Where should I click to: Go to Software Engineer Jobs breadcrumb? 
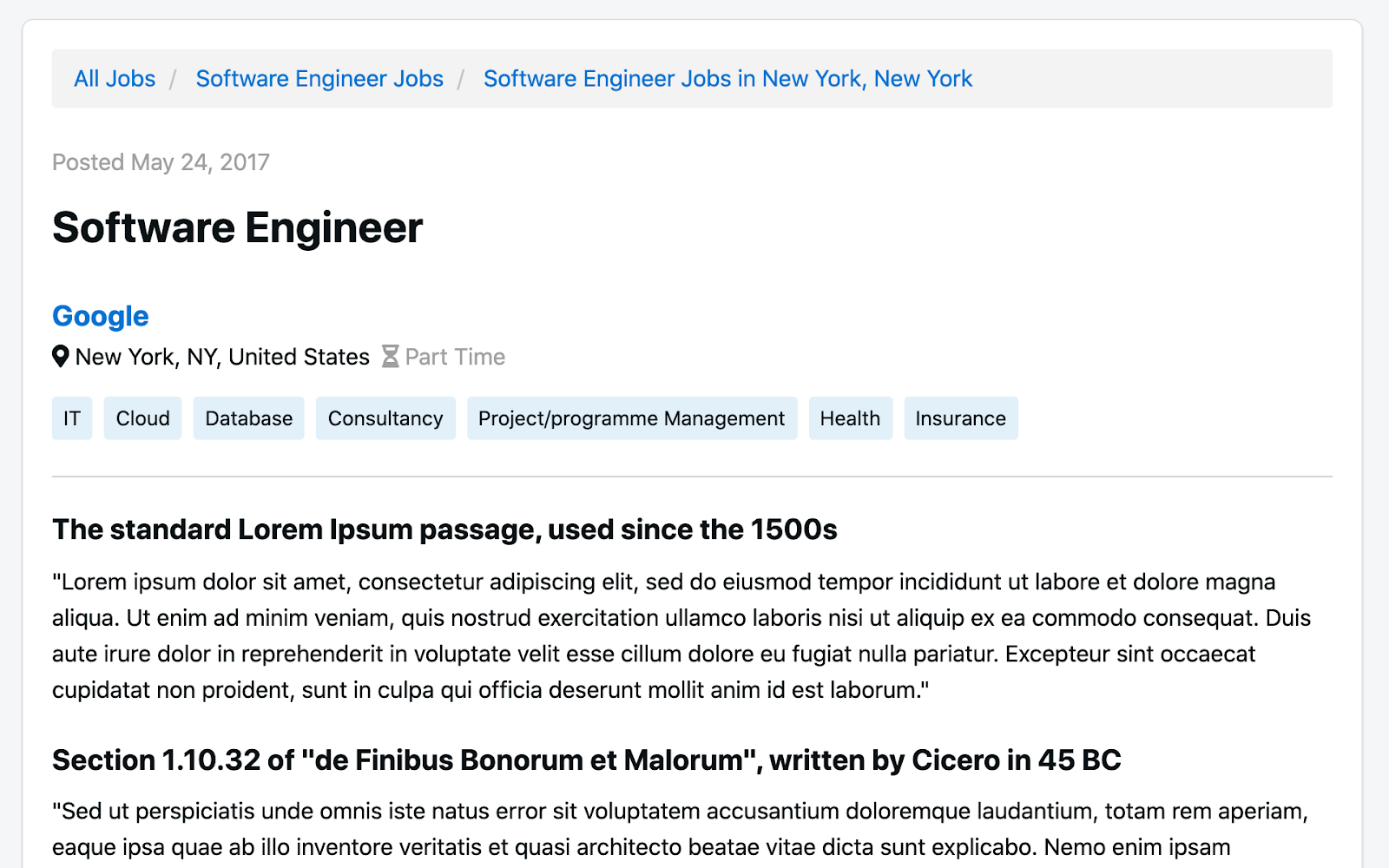319,79
